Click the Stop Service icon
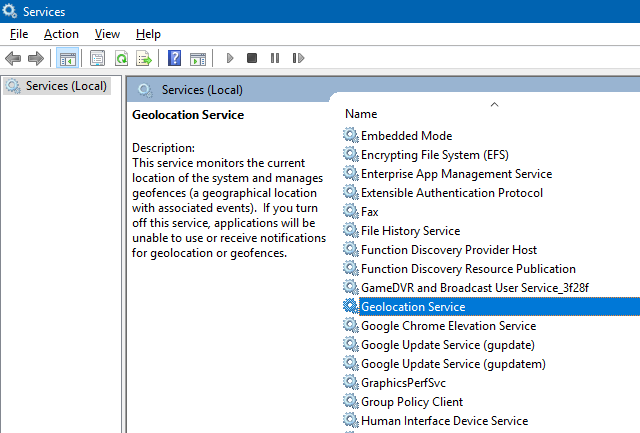The width and height of the screenshot is (640, 433). click(x=252, y=59)
